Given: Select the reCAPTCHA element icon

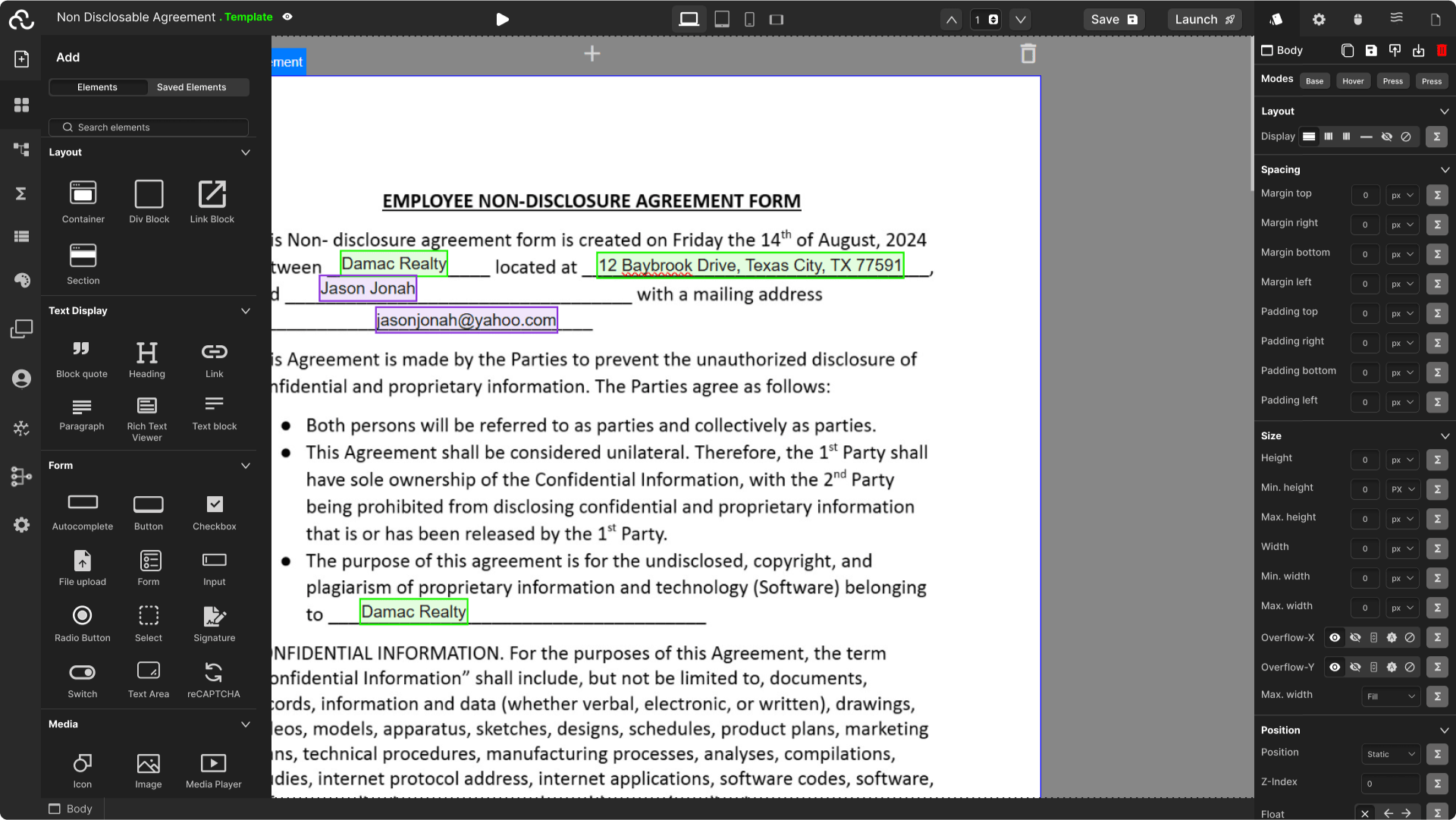Looking at the screenshot, I should pos(214,672).
